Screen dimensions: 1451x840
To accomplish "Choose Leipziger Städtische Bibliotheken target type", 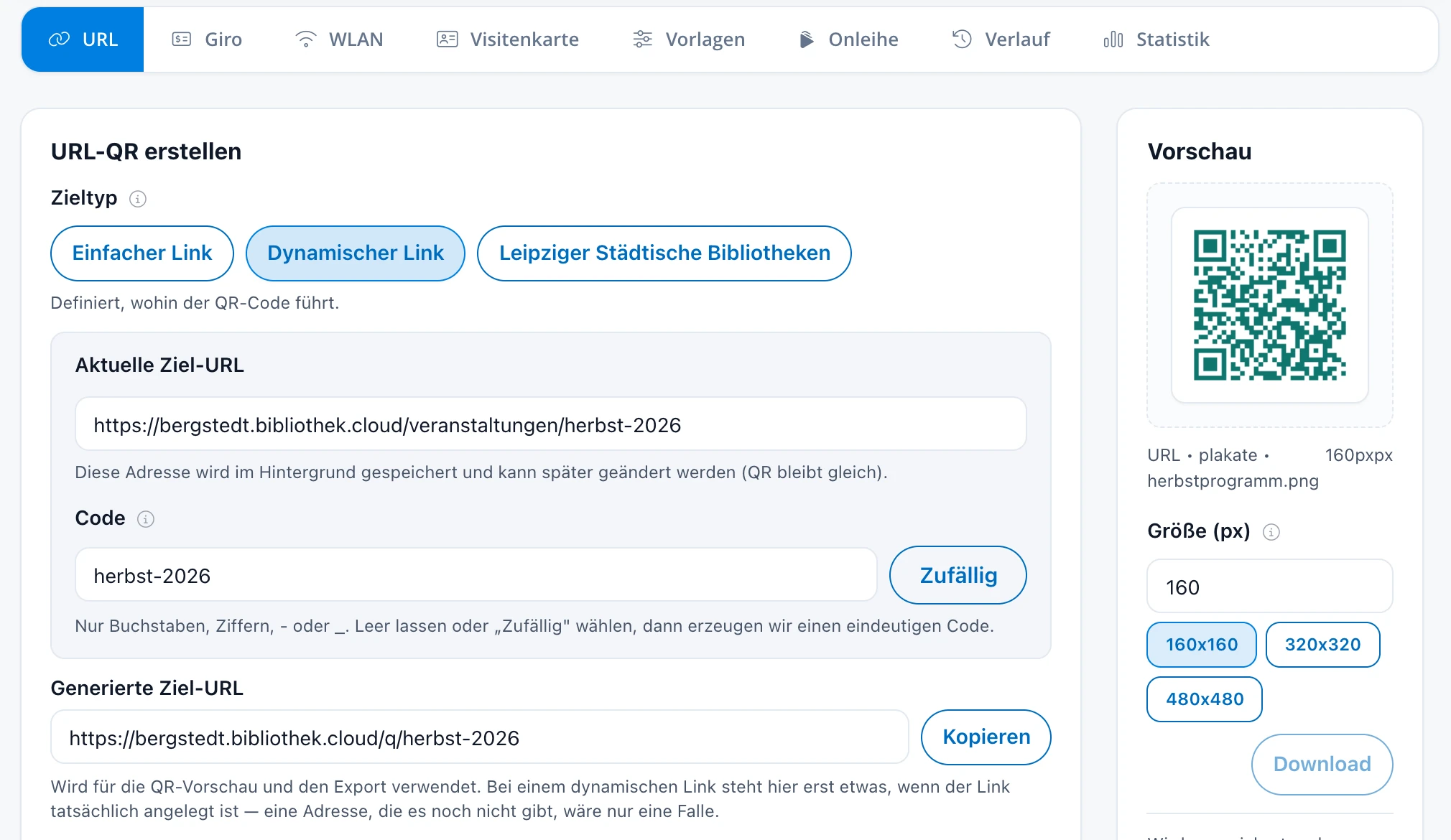I will pos(664,253).
